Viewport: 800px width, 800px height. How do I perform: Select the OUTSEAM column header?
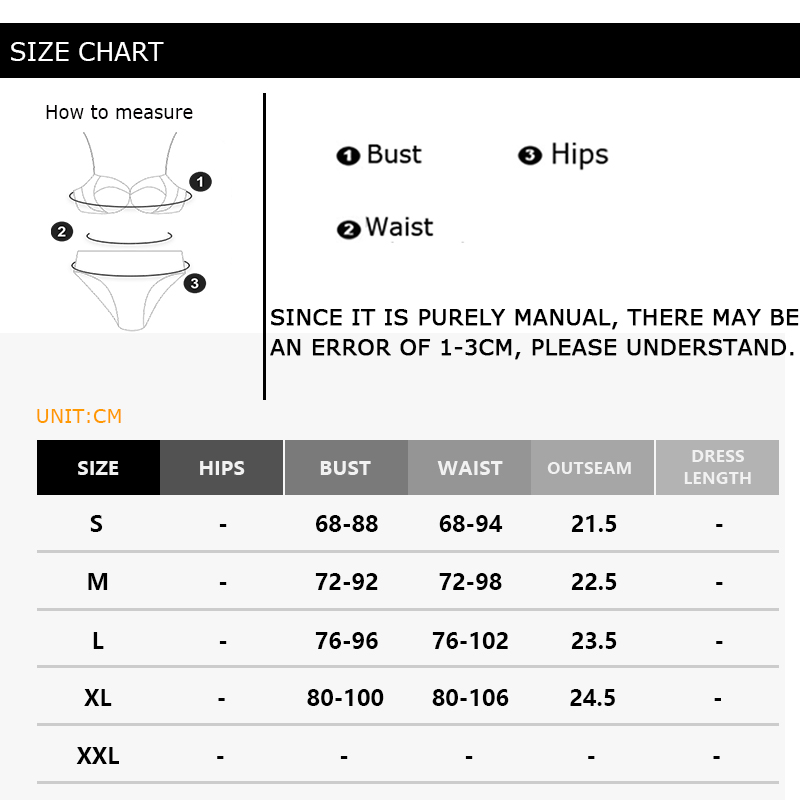pos(590,468)
